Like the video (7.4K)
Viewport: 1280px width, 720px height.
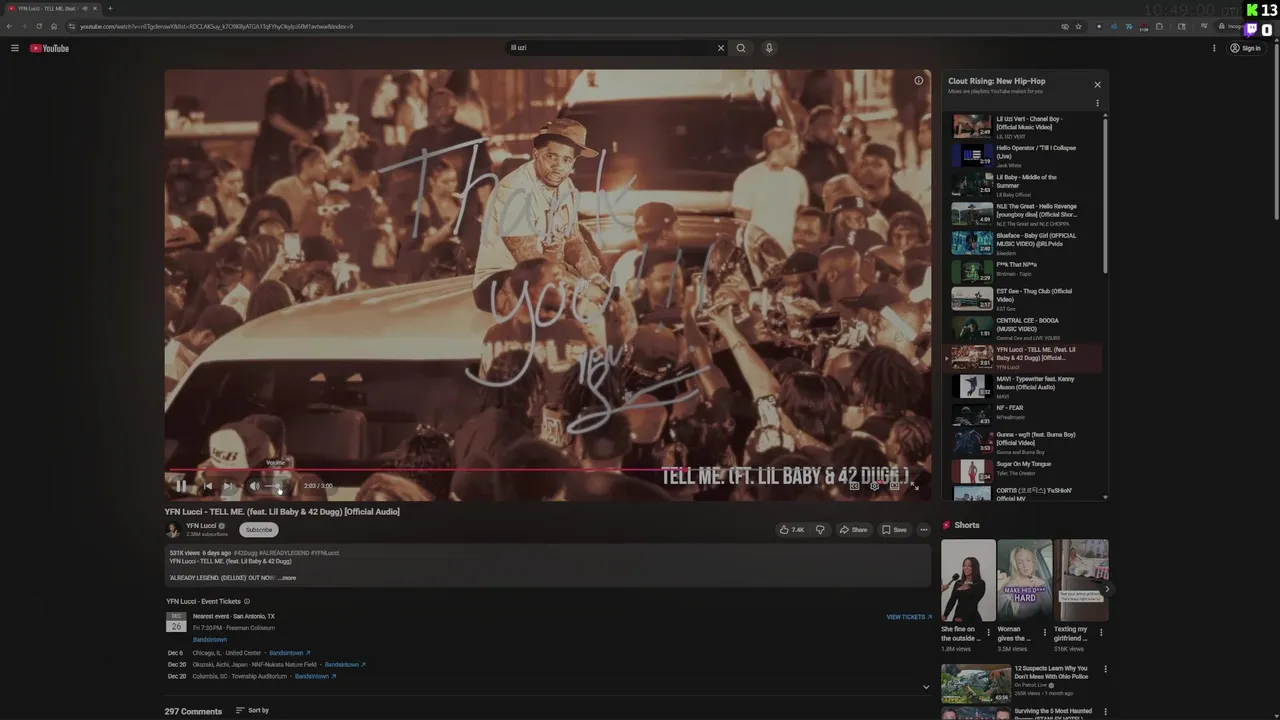coord(792,530)
